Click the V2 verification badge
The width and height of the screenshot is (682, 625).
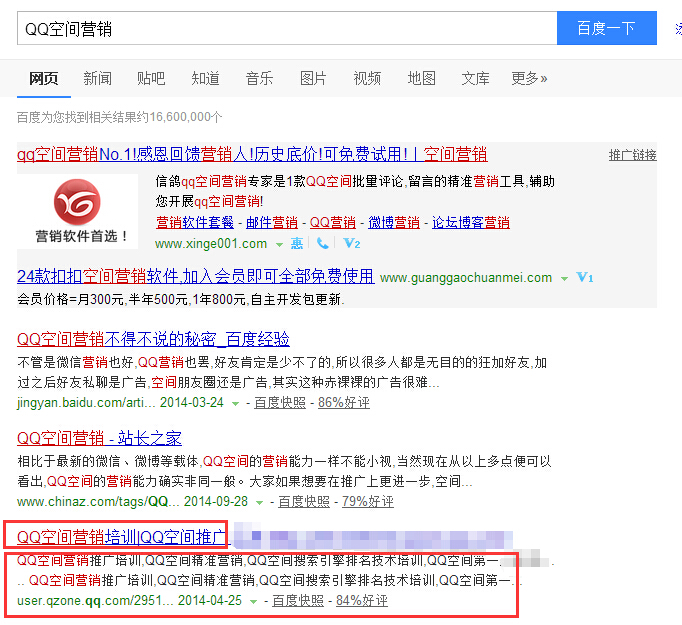(351, 243)
